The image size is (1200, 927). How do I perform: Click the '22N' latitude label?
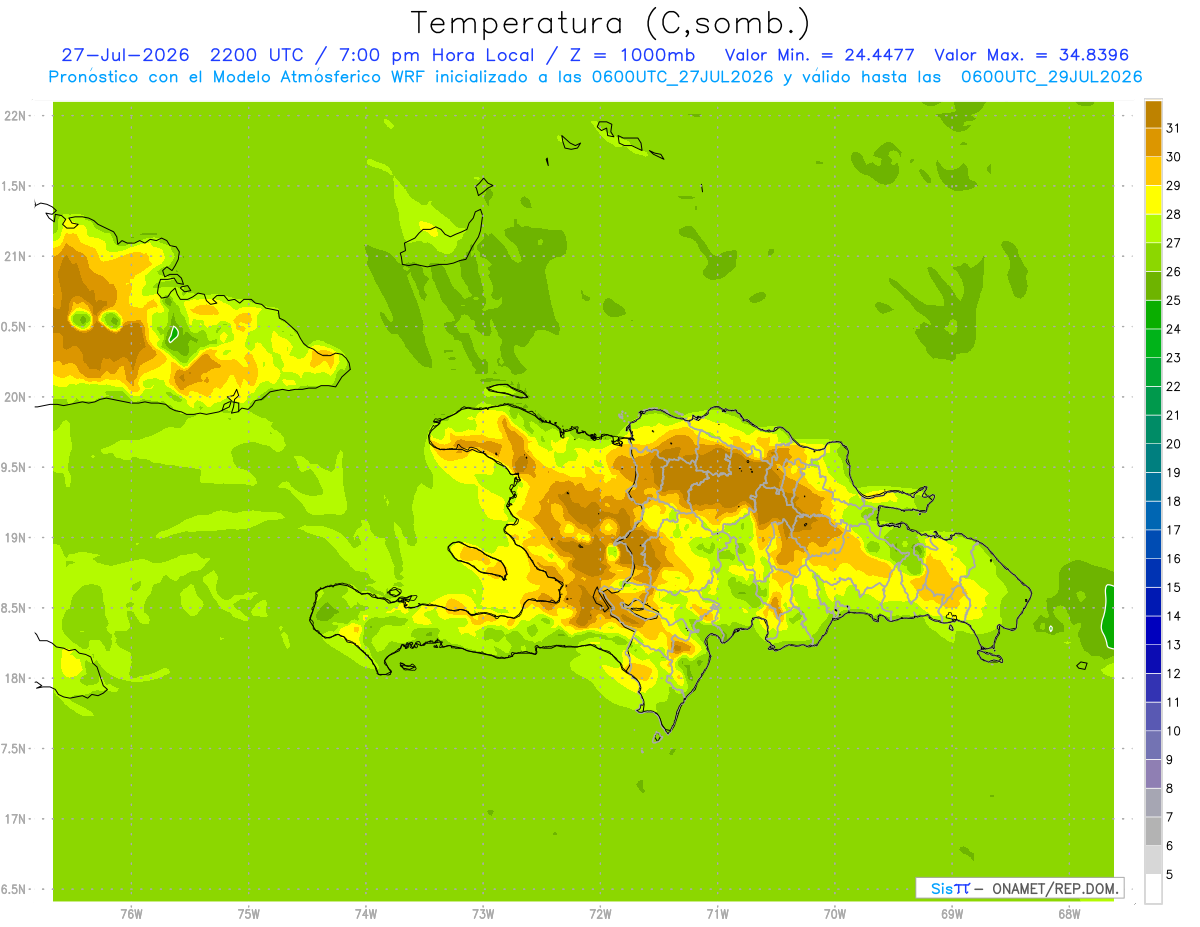[15, 116]
